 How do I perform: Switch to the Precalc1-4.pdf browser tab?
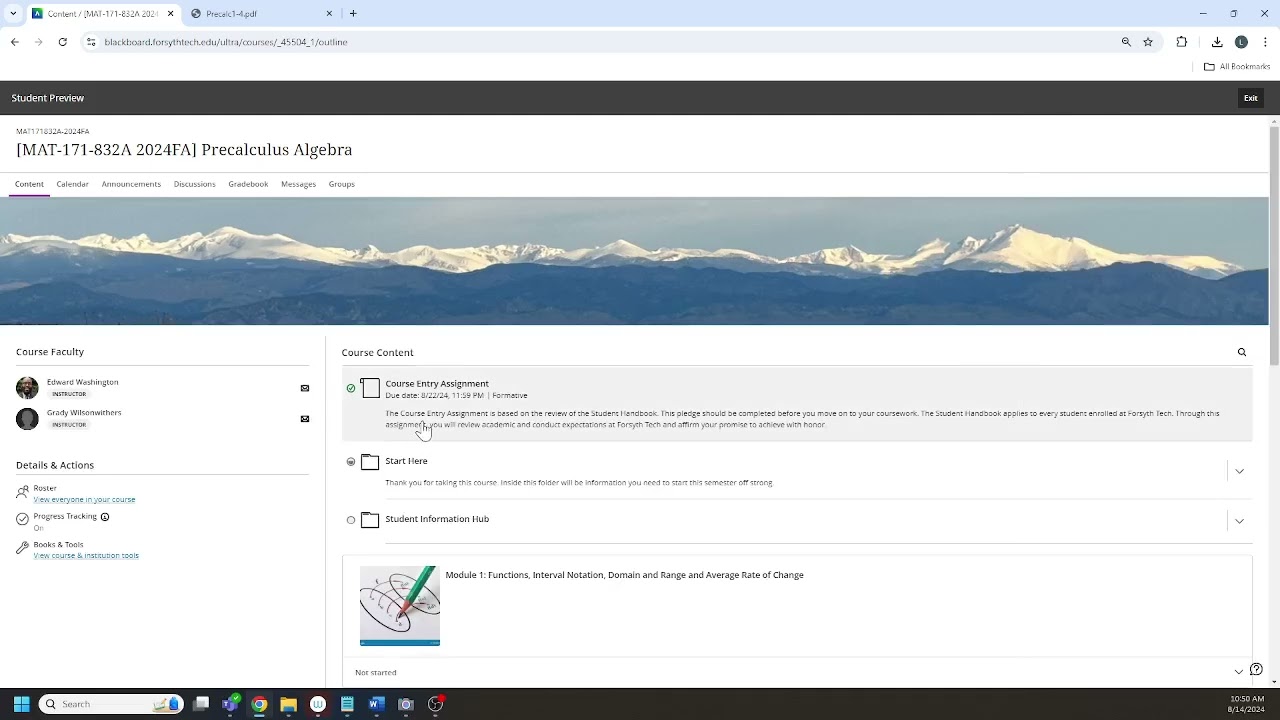tap(264, 14)
